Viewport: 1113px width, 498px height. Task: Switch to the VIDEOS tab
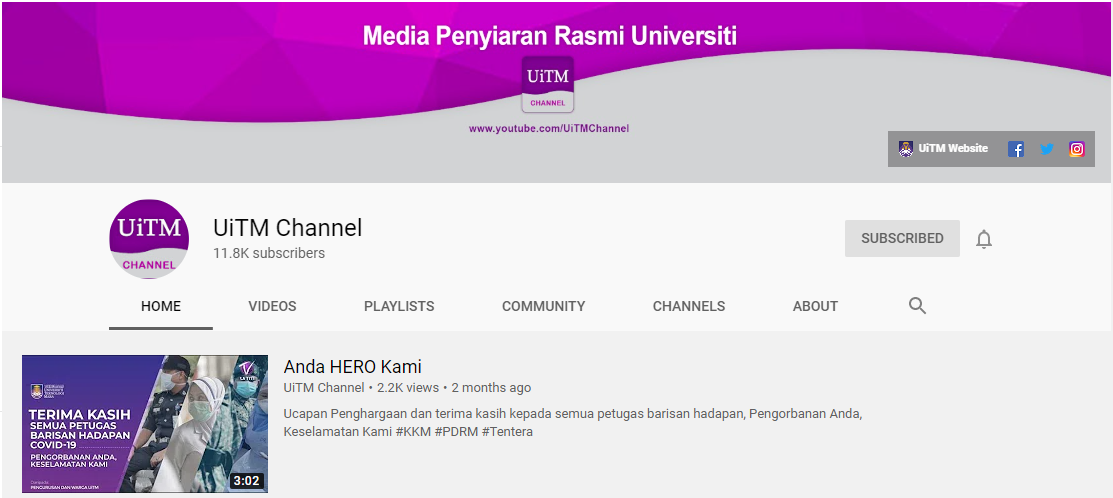click(x=273, y=306)
